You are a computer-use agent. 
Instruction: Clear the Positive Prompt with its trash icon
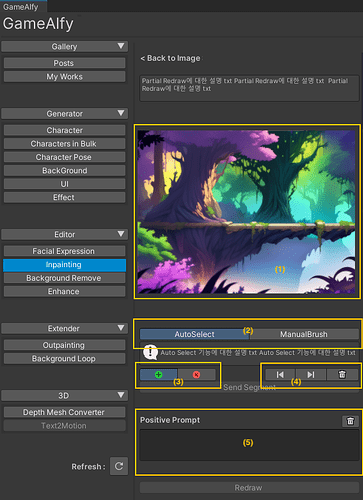[x=350, y=421]
